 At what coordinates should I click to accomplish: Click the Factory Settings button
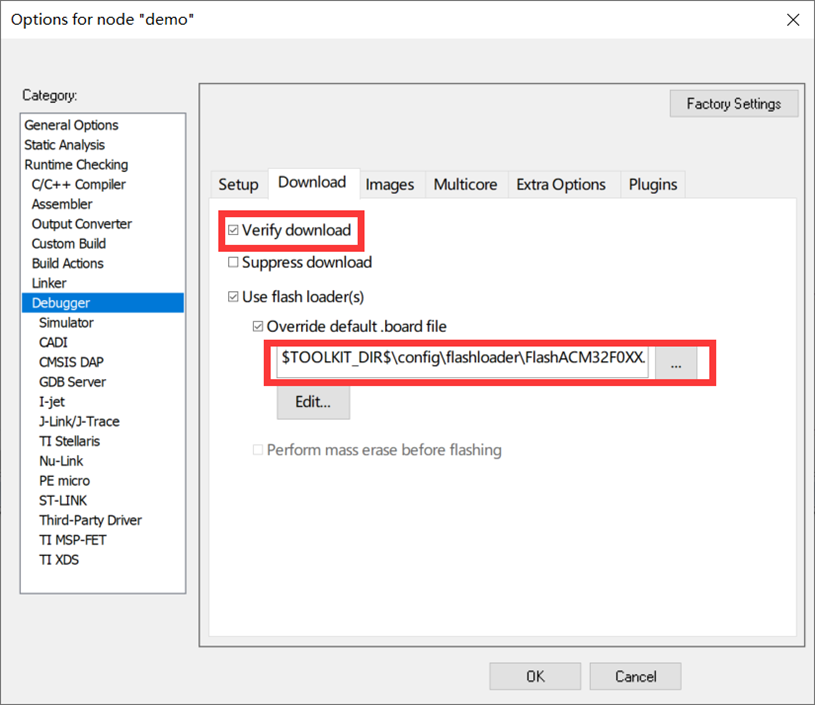click(x=734, y=104)
